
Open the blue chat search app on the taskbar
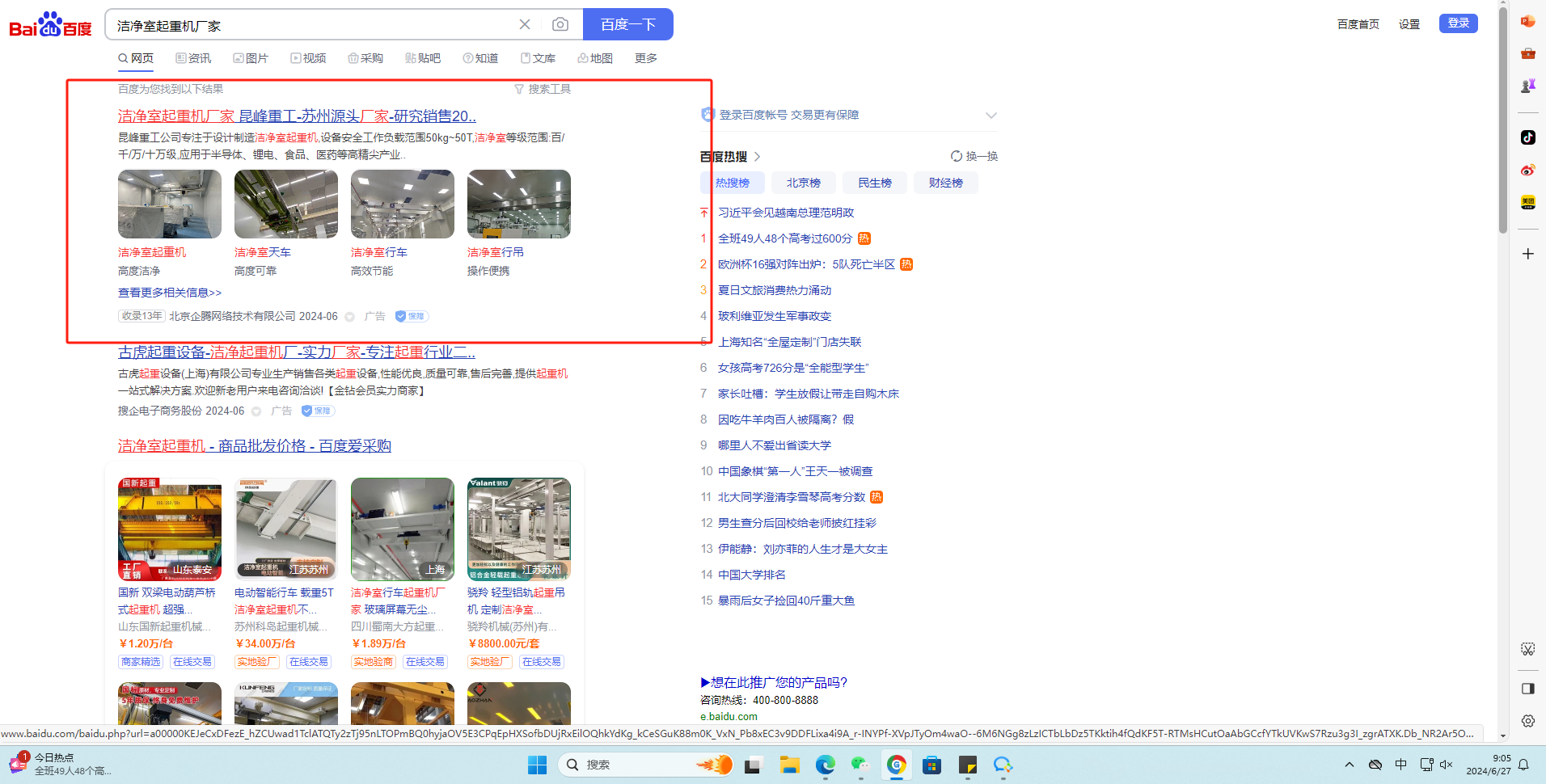(1003, 765)
